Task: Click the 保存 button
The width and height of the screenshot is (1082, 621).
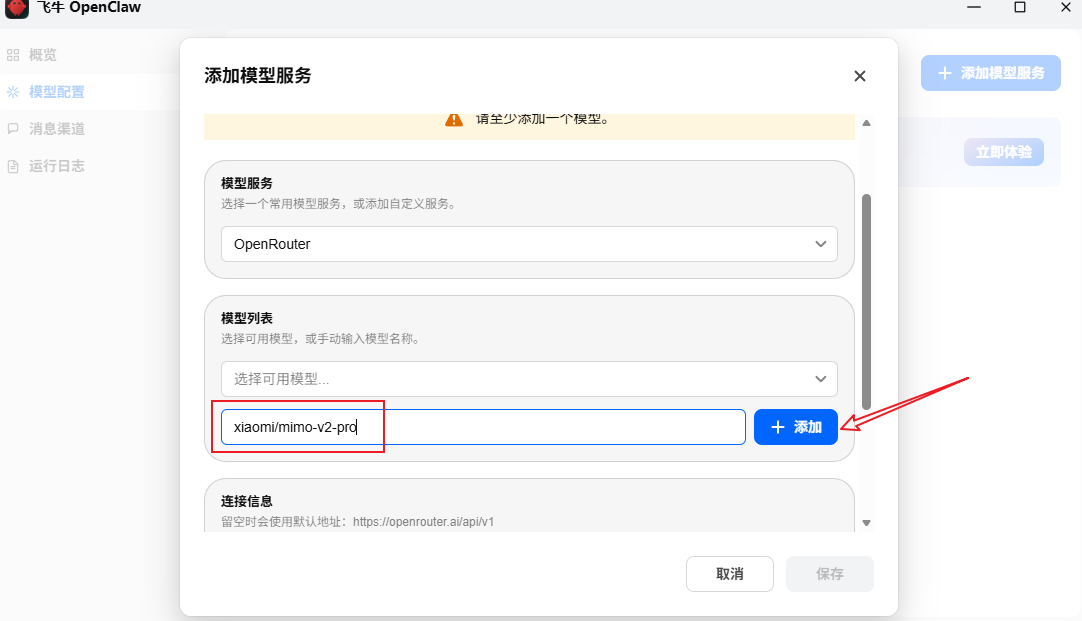Action: [x=829, y=574]
